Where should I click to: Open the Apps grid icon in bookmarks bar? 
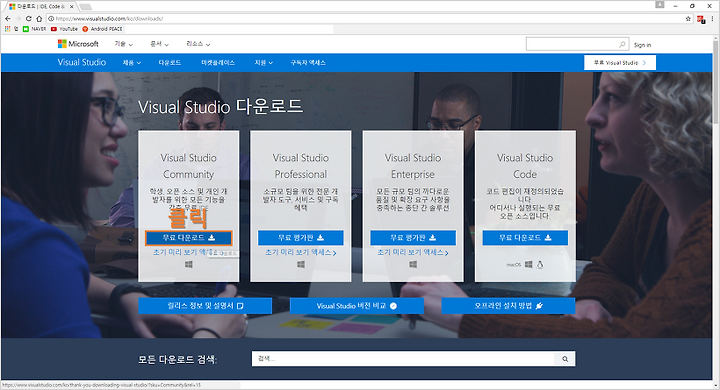[x=7, y=28]
